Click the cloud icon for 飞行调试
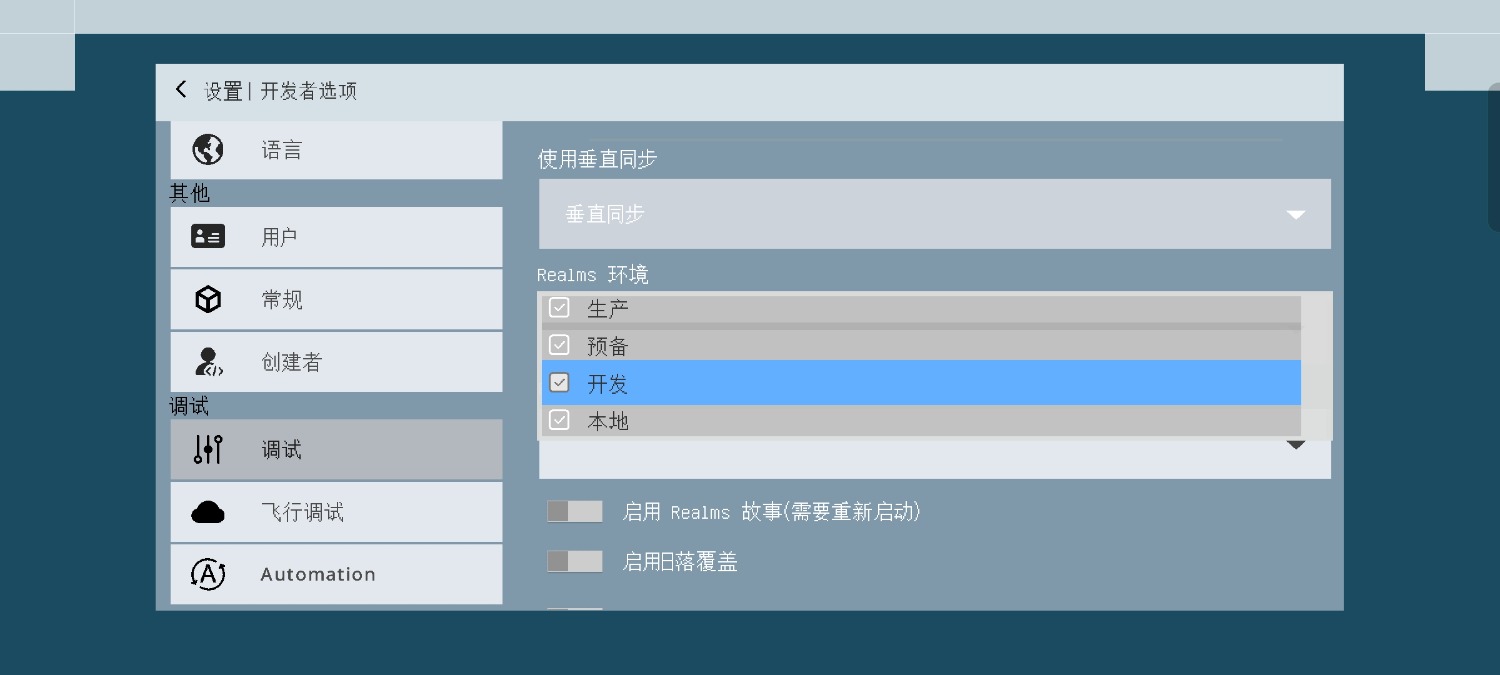The width and height of the screenshot is (1500, 675). pos(208,512)
